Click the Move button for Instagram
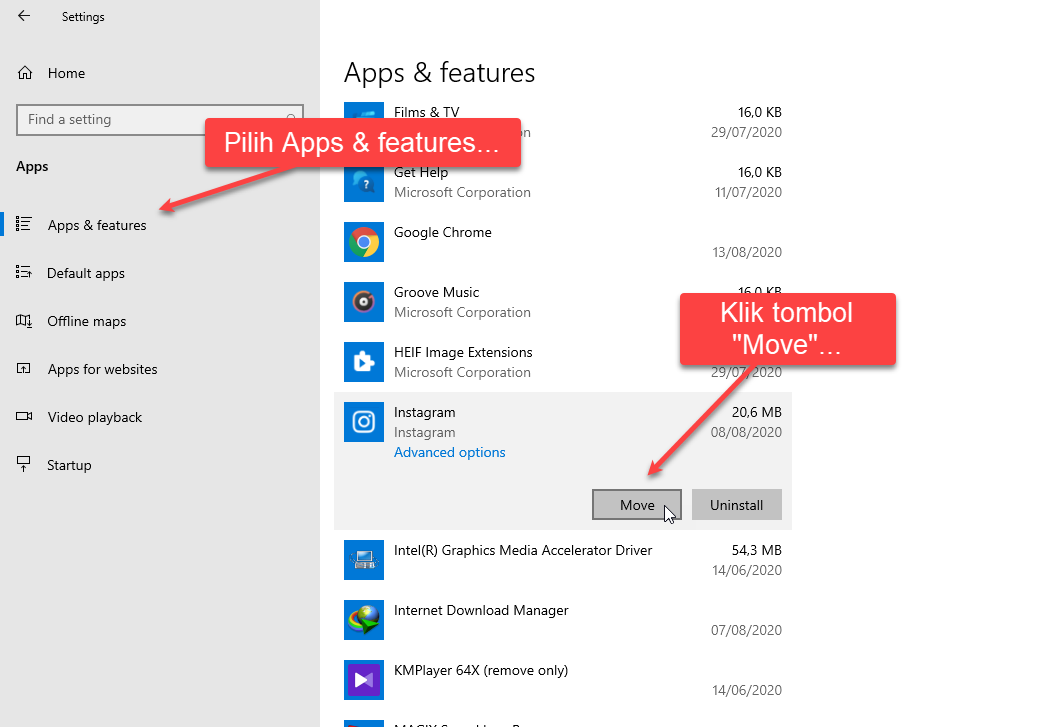1043x727 pixels. [x=636, y=504]
